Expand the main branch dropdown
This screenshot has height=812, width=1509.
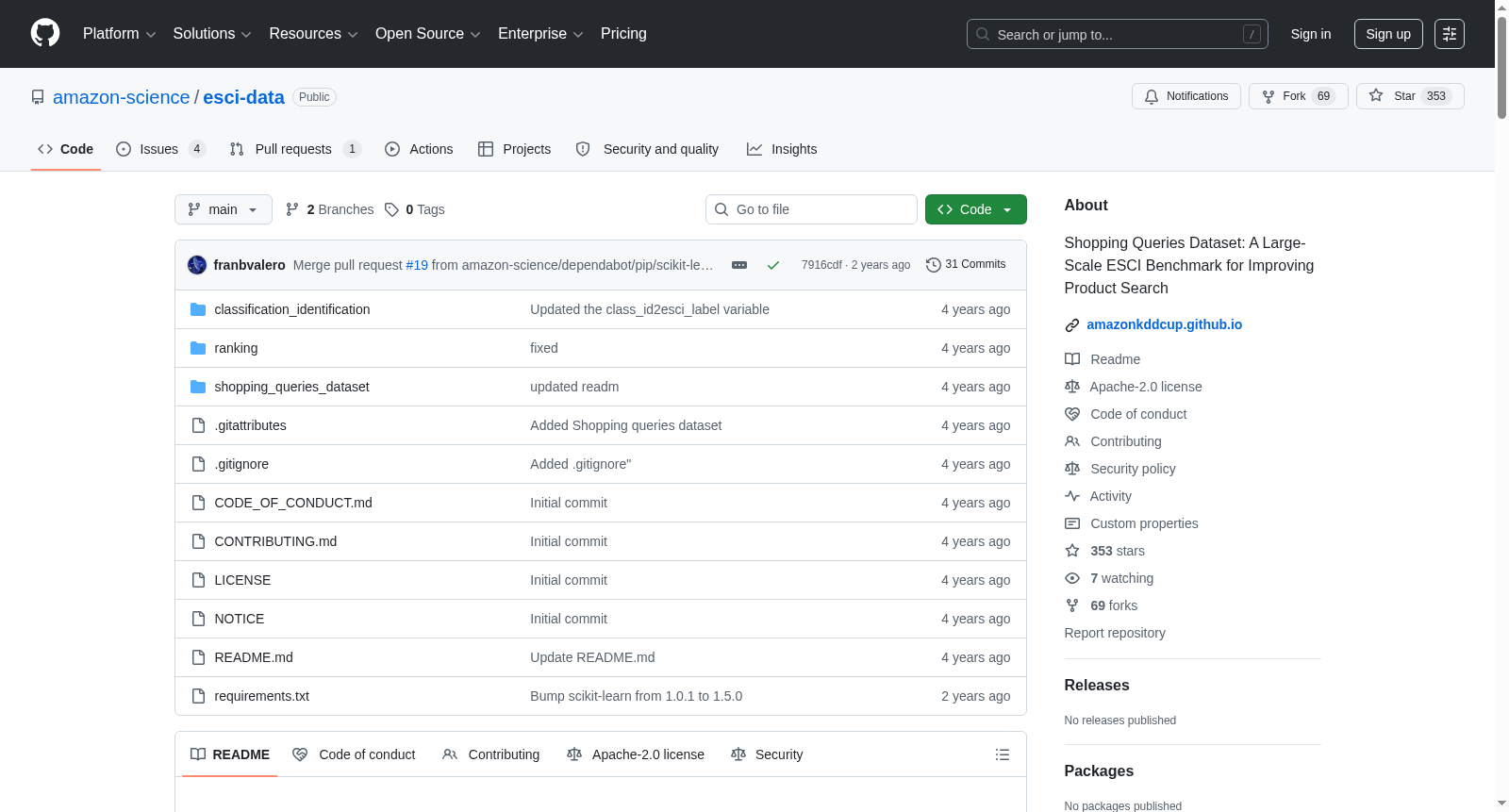click(x=224, y=209)
